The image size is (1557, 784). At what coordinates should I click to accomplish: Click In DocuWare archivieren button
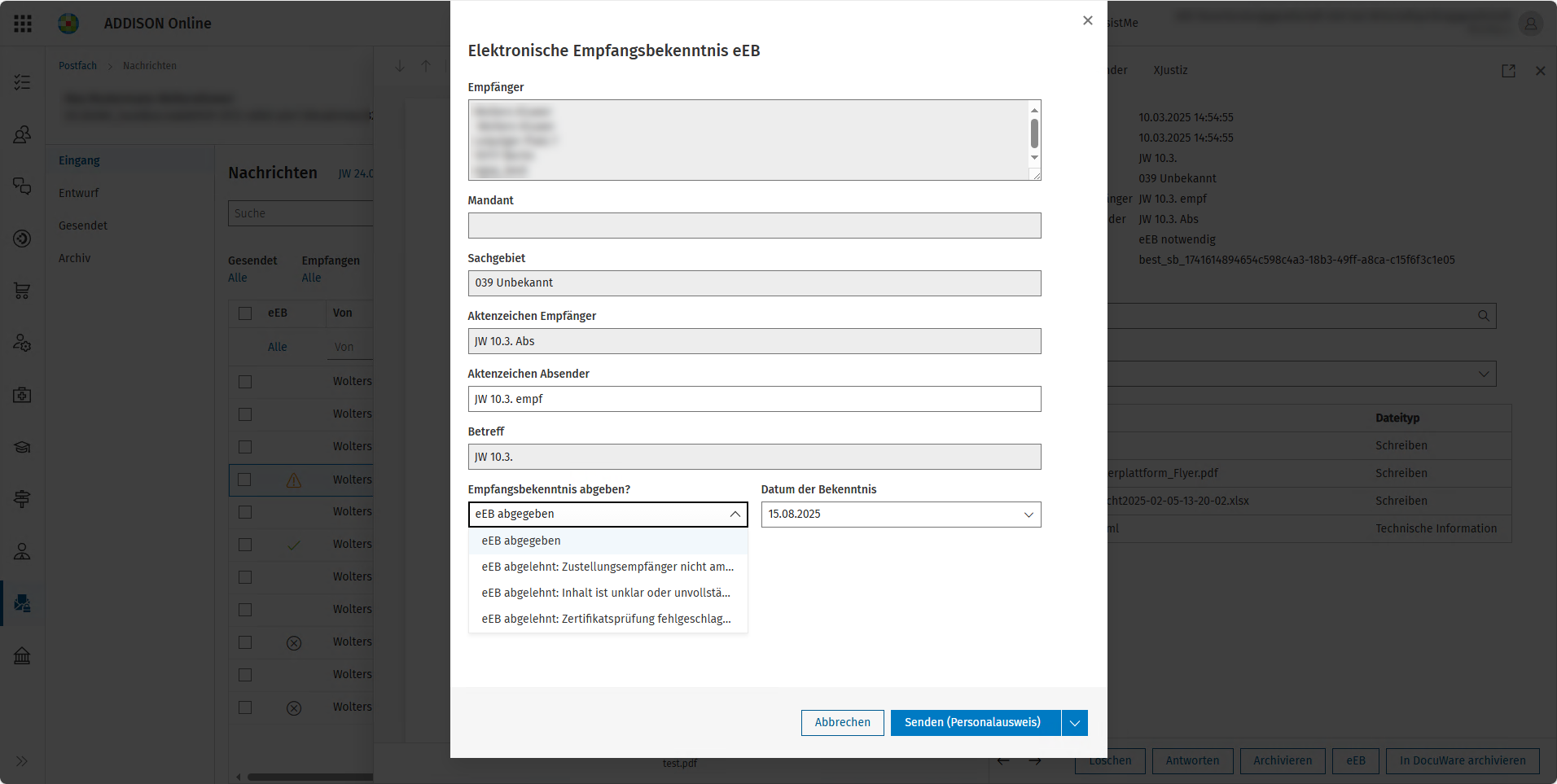click(x=1463, y=761)
